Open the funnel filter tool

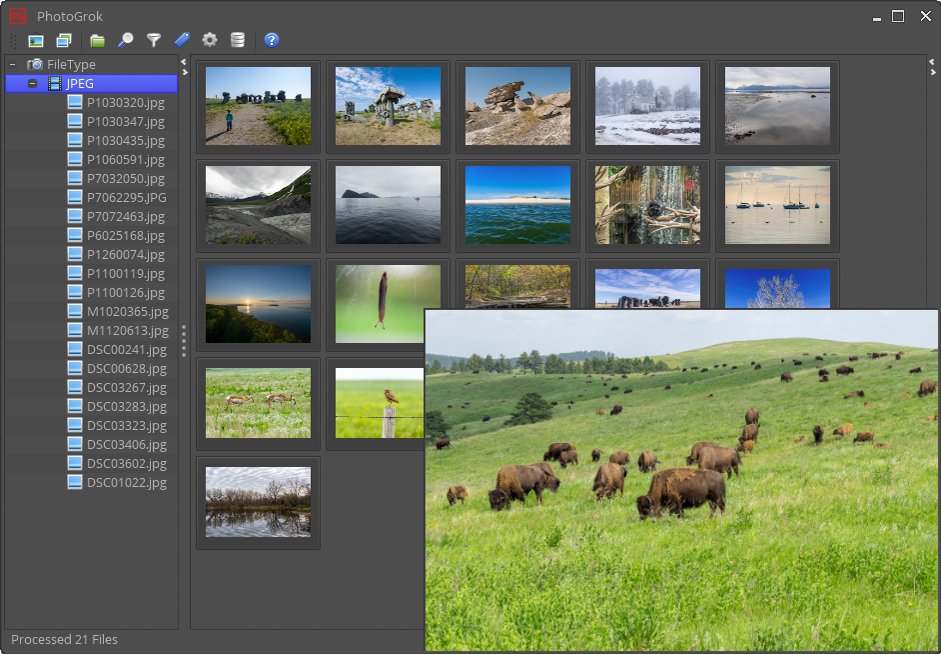pyautogui.click(x=153, y=40)
